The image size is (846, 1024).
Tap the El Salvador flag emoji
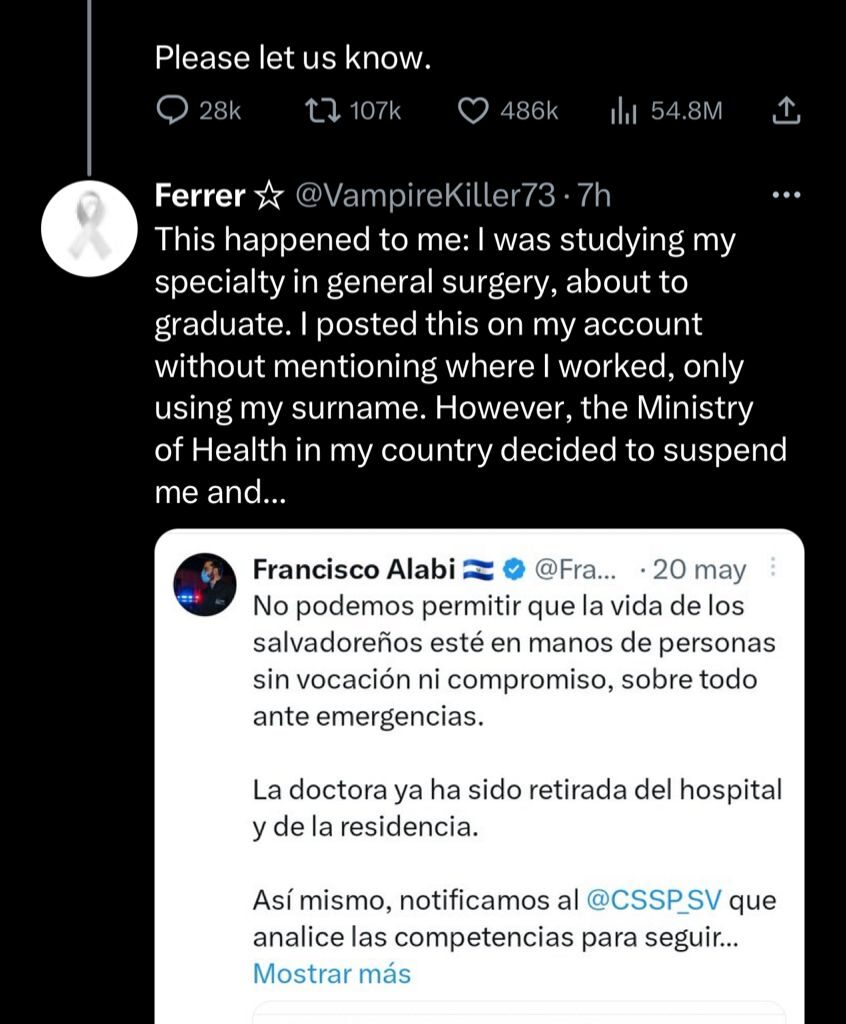tap(479, 570)
